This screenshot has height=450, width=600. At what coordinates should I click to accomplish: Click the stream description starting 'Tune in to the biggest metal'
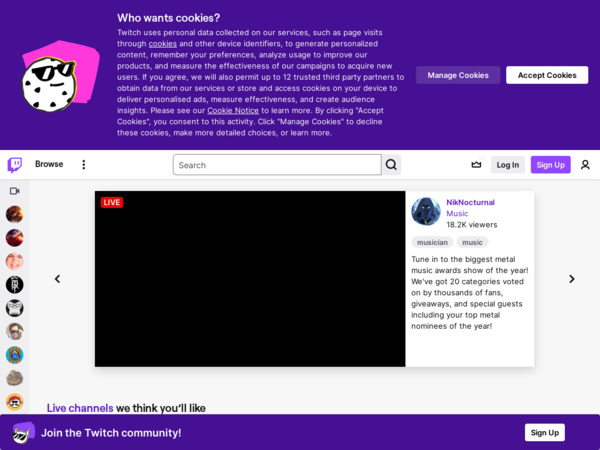470,293
